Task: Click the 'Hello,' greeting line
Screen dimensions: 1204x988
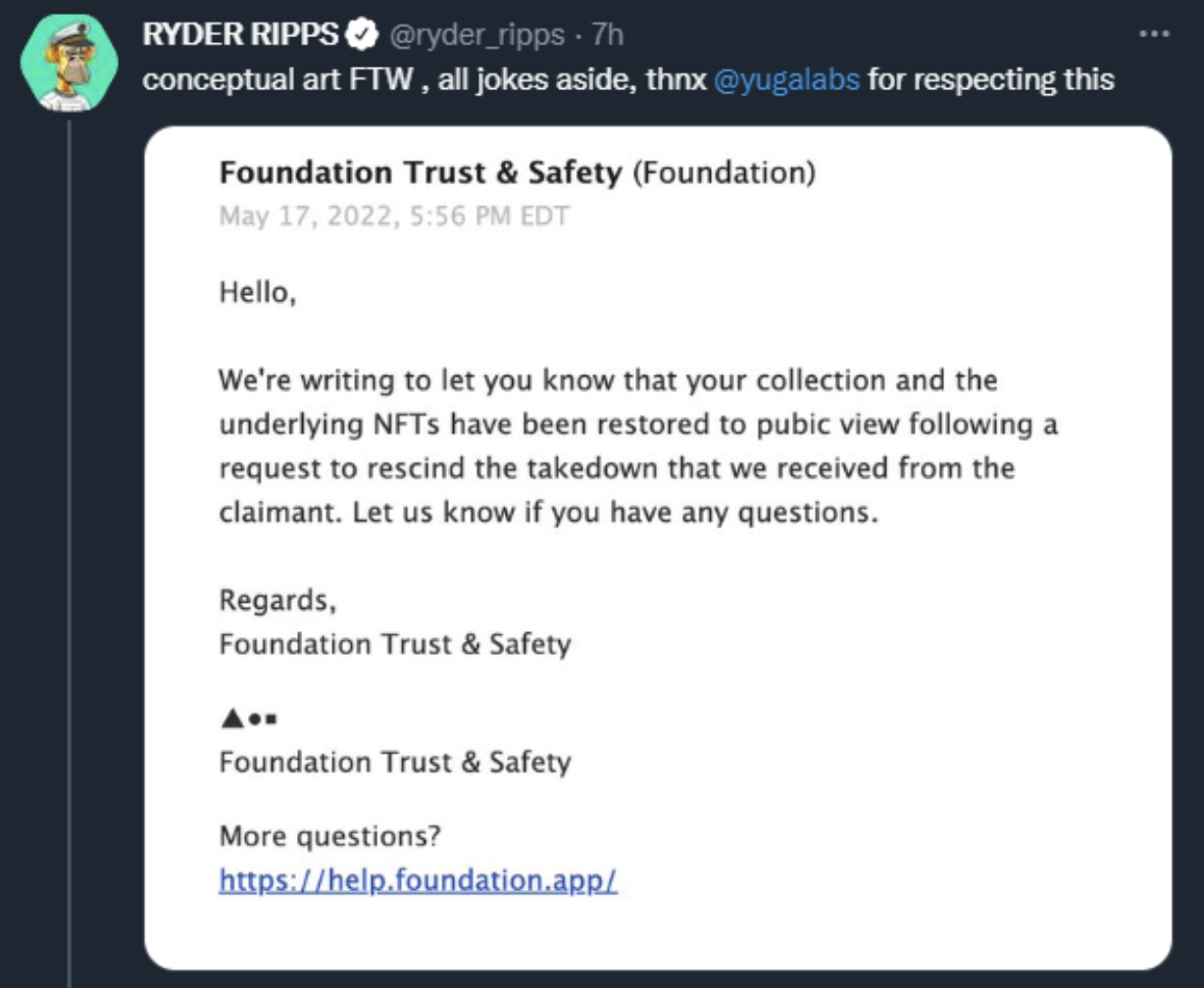Action: [257, 293]
